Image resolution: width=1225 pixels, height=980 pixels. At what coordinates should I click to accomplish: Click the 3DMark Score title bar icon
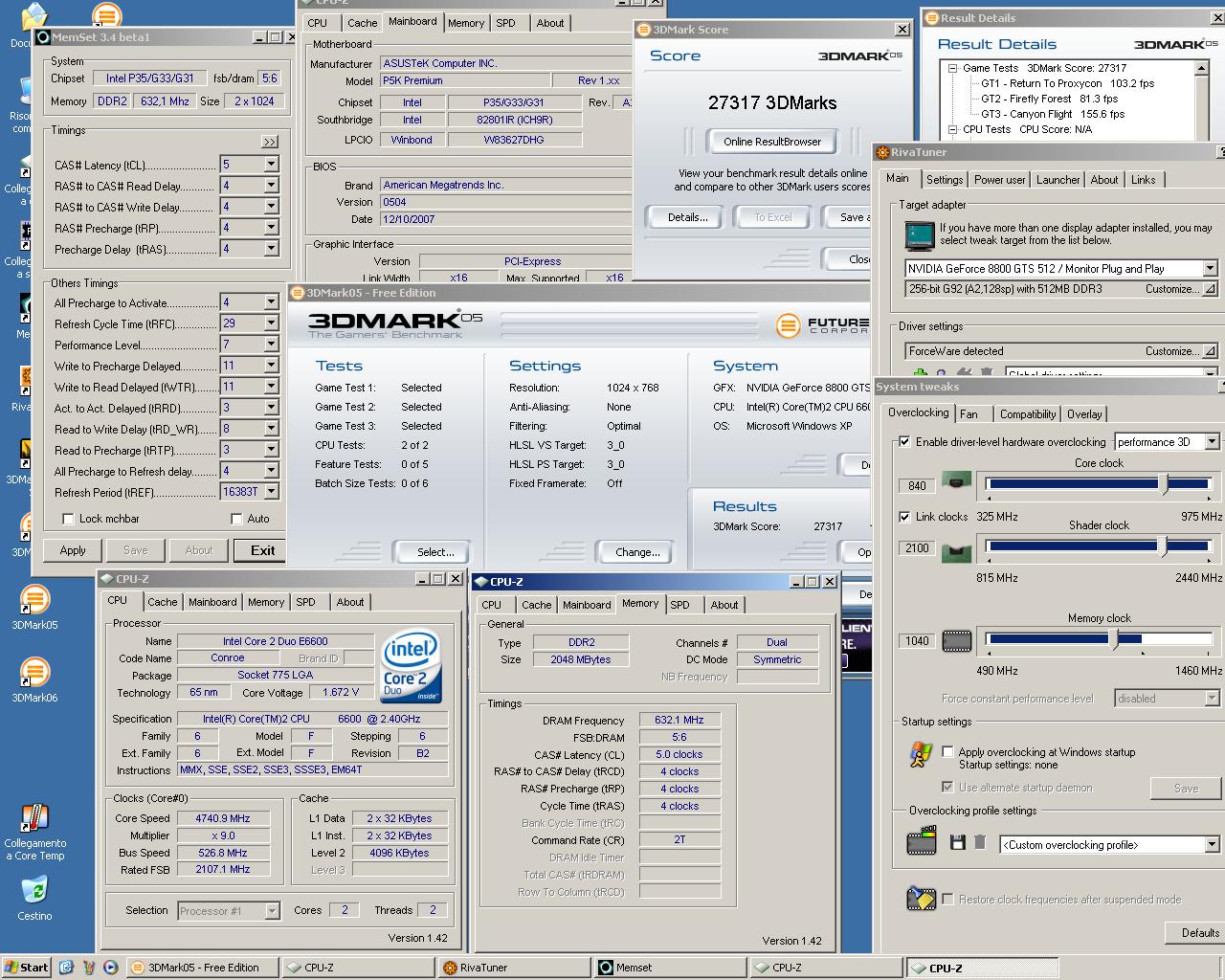tap(644, 29)
